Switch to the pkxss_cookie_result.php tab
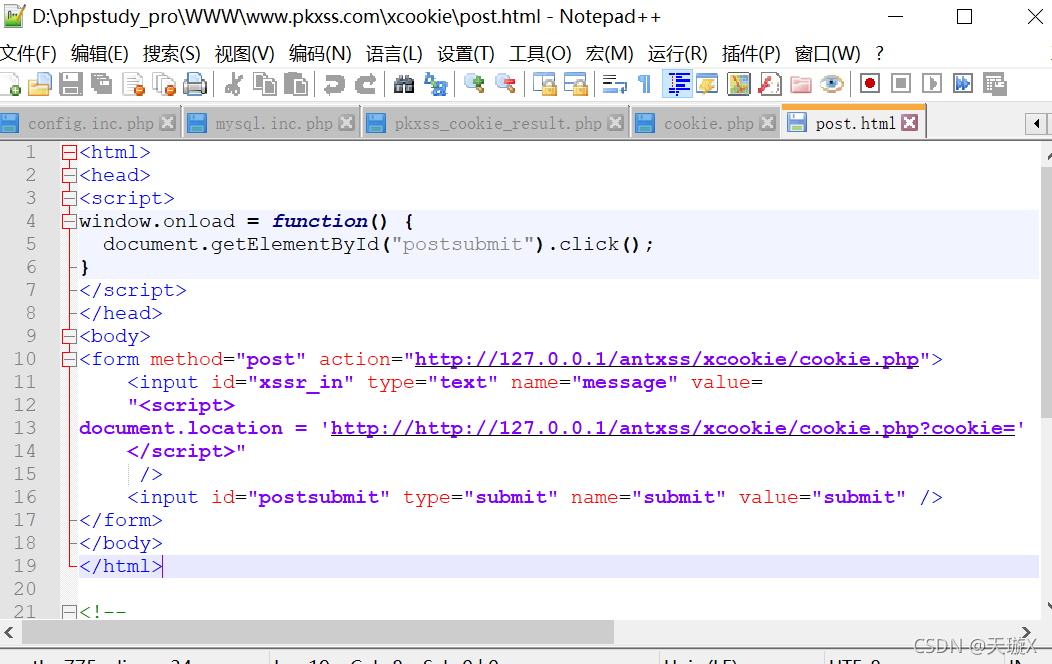 point(498,123)
